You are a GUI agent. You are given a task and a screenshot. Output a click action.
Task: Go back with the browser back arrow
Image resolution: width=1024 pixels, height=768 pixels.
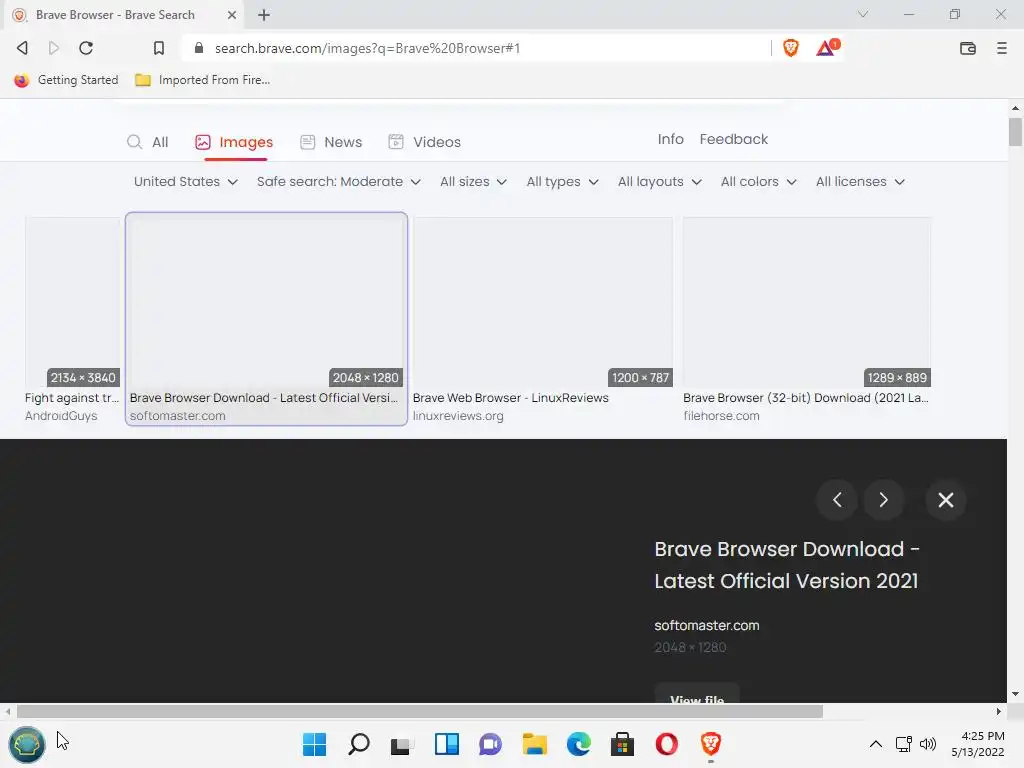(22, 48)
